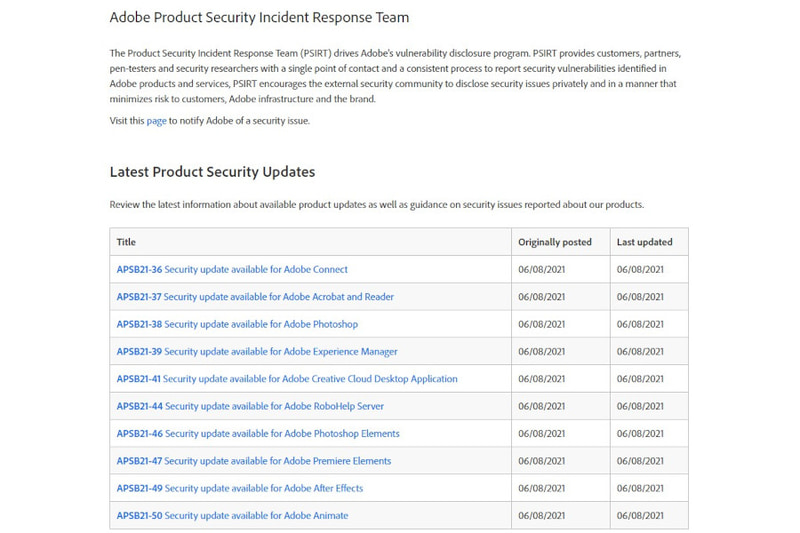This screenshot has width=800, height=533.
Task: Click the 'Title' column header
Action: point(126,242)
